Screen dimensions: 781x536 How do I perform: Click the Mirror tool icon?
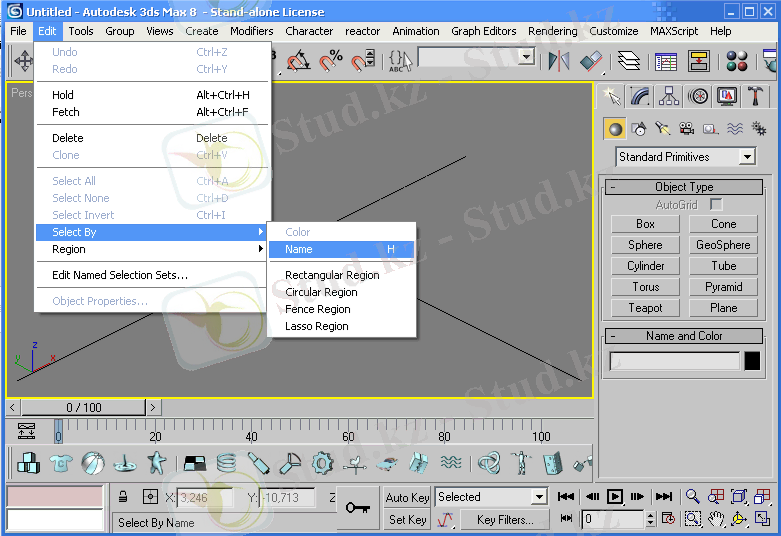tap(559, 61)
